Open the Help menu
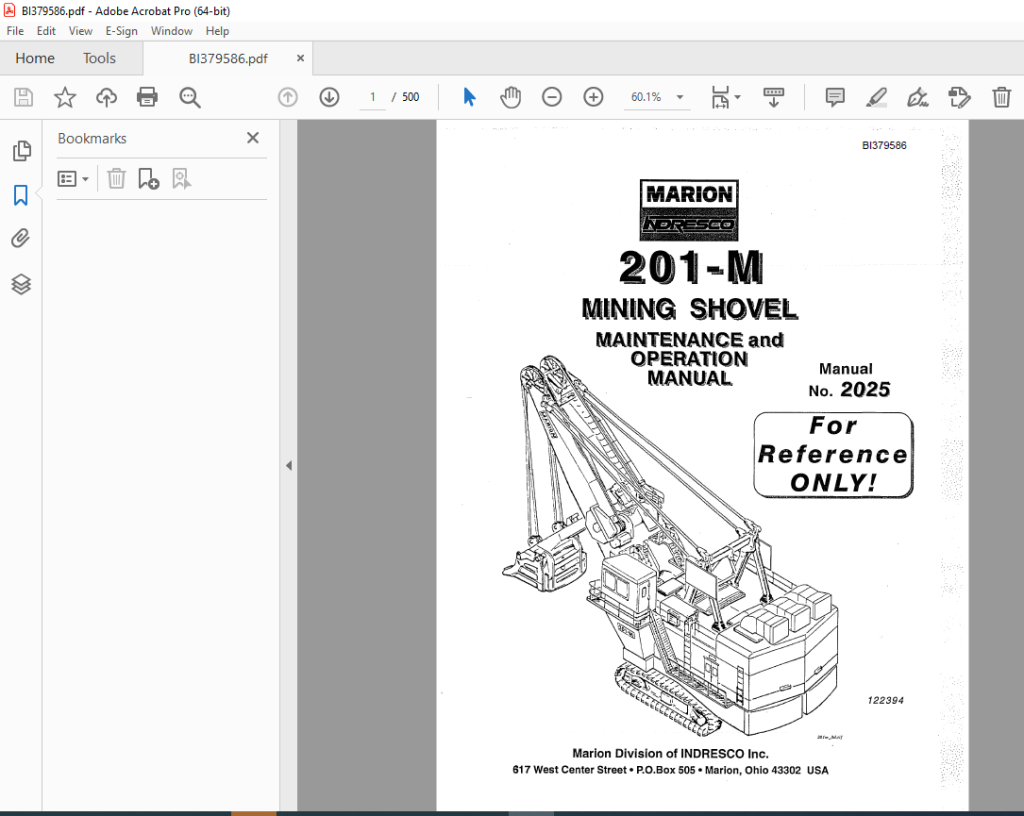1024x816 pixels. pos(217,31)
